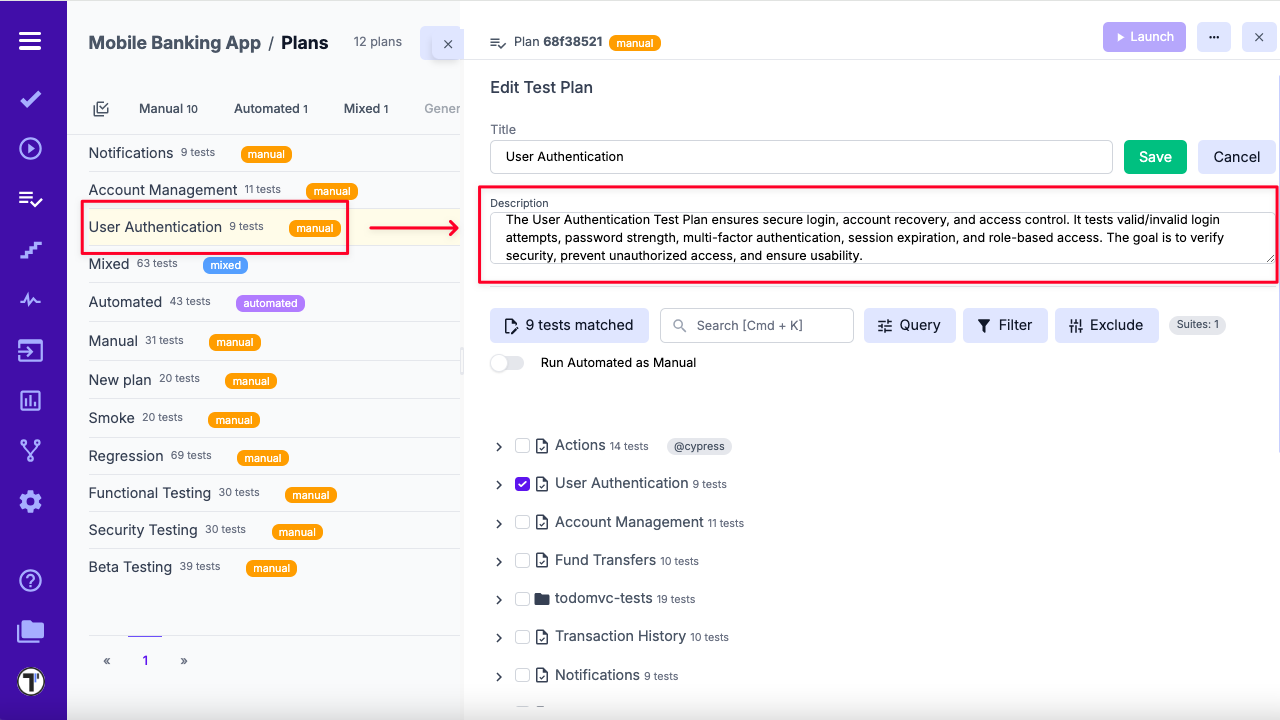Uncheck the User Authentication suite checkbox

click(x=522, y=484)
